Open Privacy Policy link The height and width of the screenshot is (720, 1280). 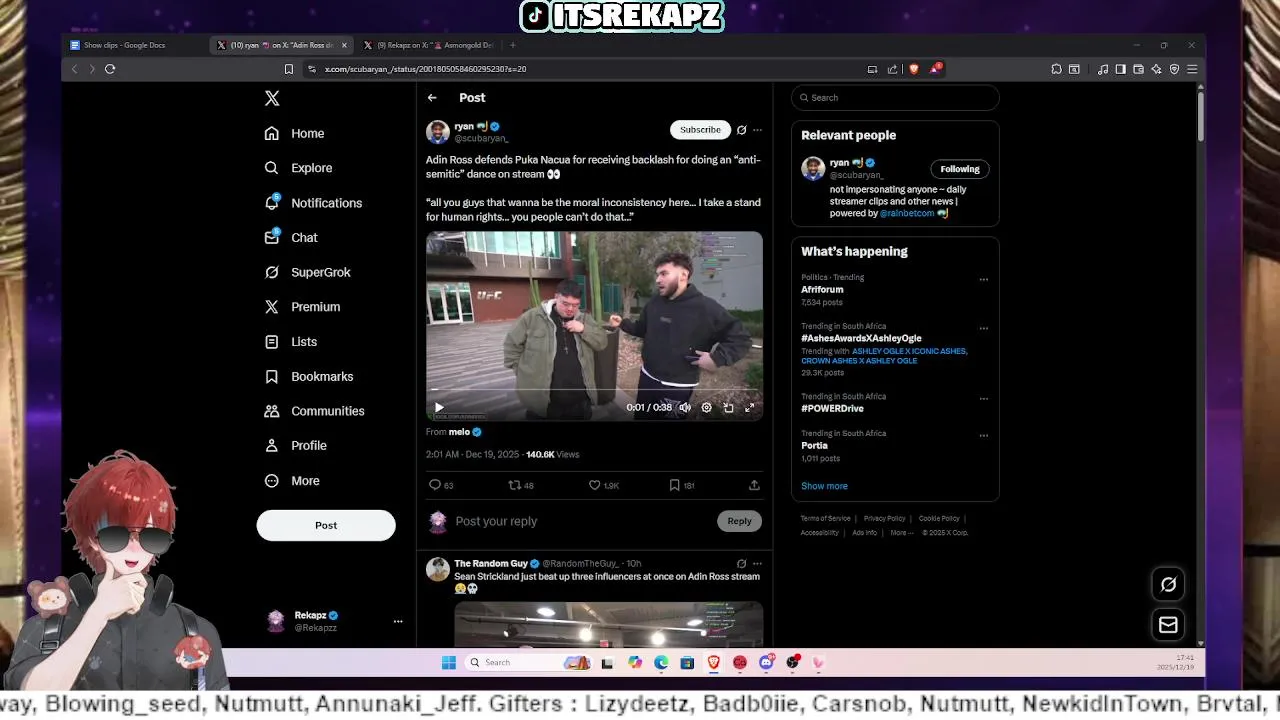point(884,518)
